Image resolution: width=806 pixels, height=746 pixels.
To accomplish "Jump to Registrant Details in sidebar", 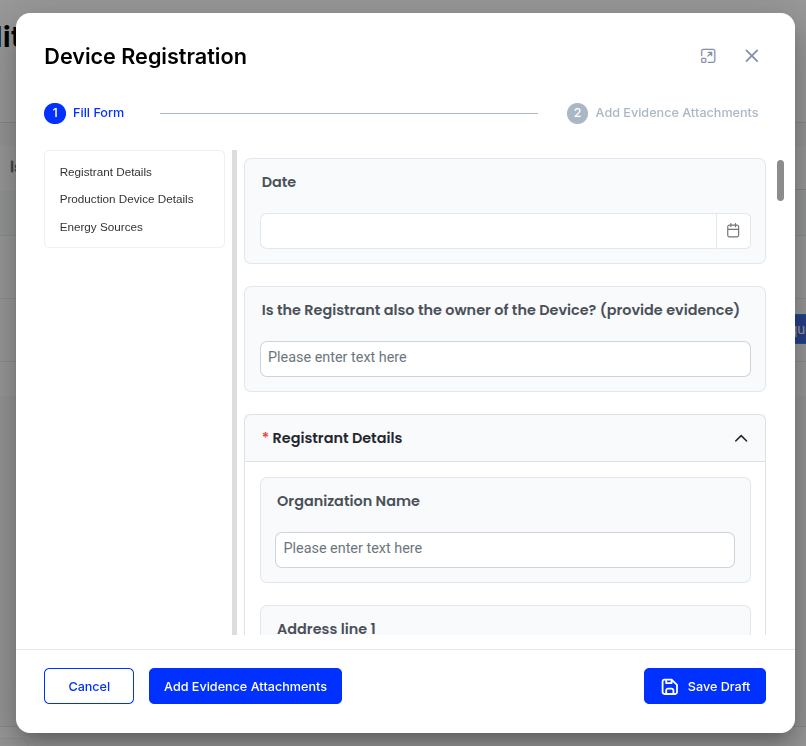I will pos(106,172).
